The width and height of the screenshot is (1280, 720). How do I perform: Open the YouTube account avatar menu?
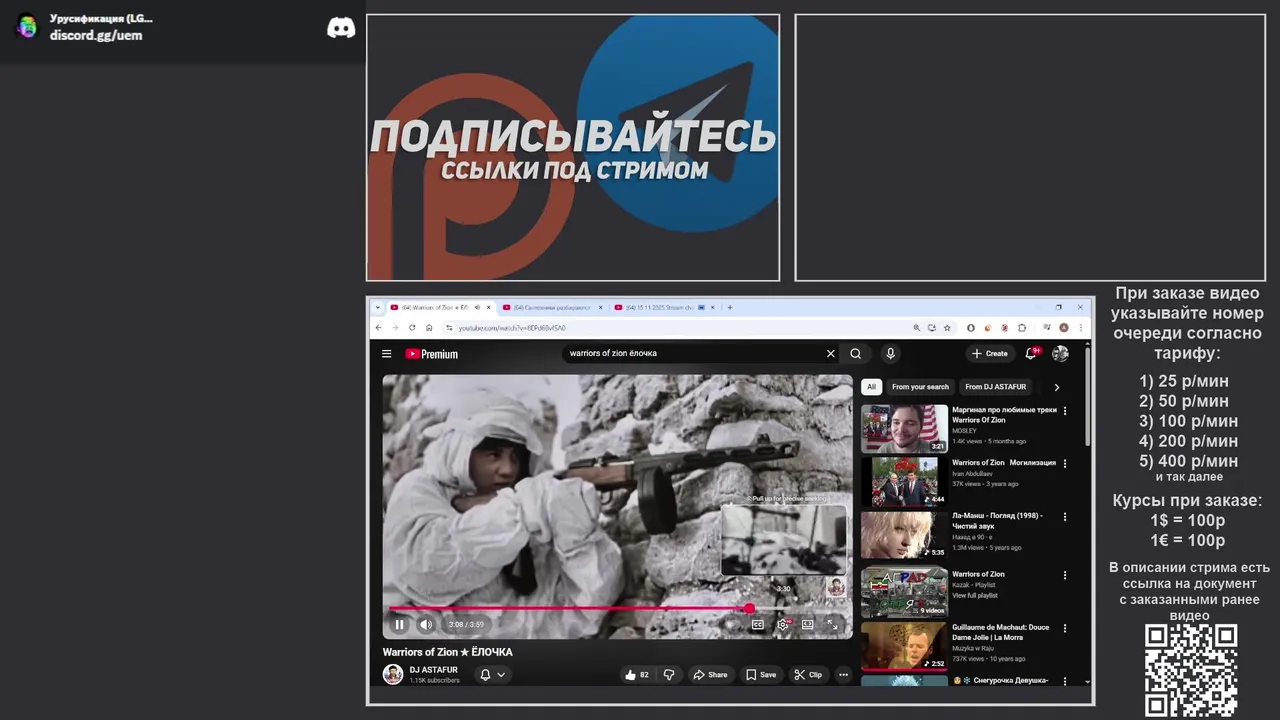1060,353
